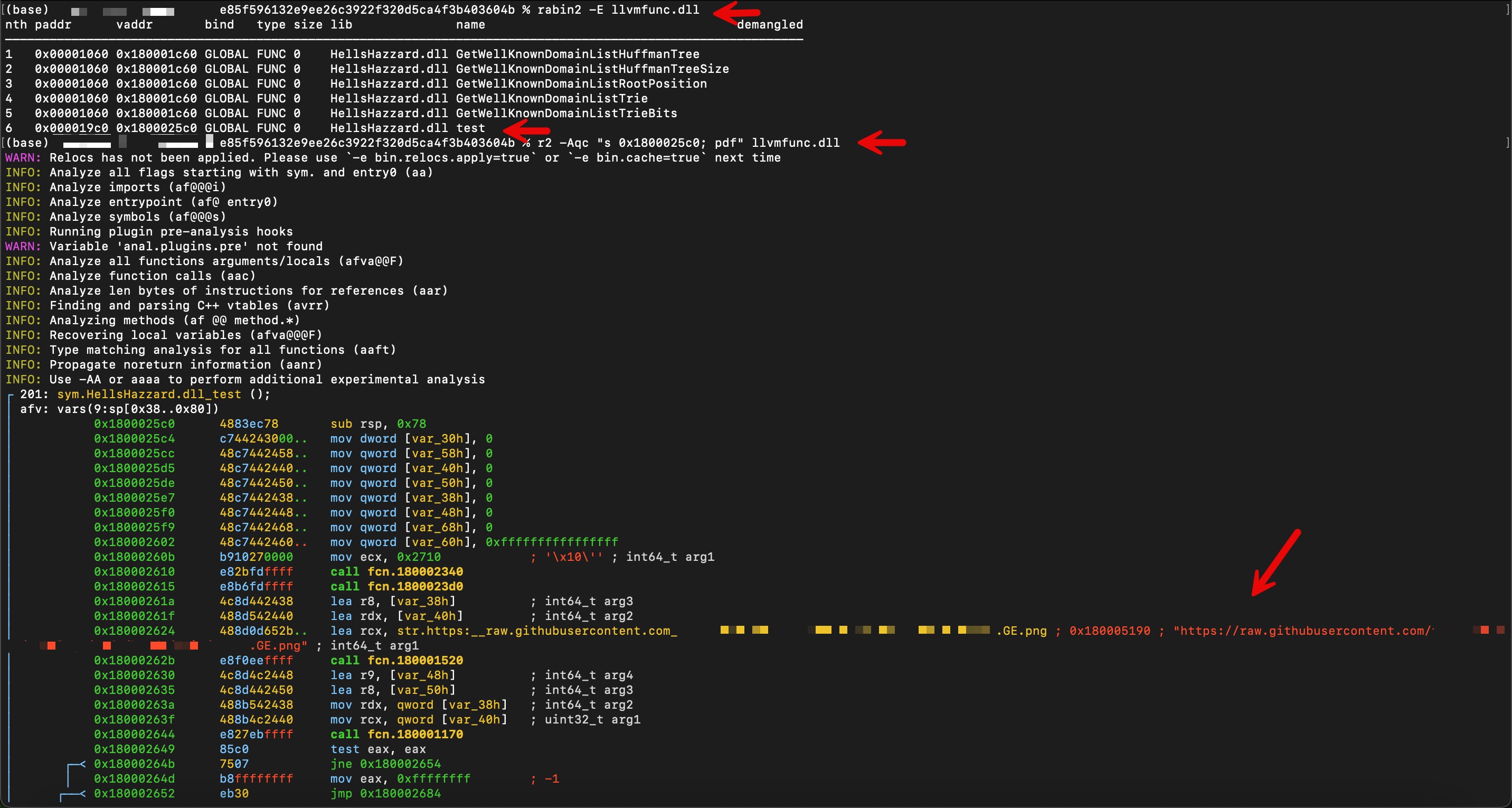
Task: Click 'Finding and parsing C++ vtables (avrr)' line
Action: click(190, 305)
